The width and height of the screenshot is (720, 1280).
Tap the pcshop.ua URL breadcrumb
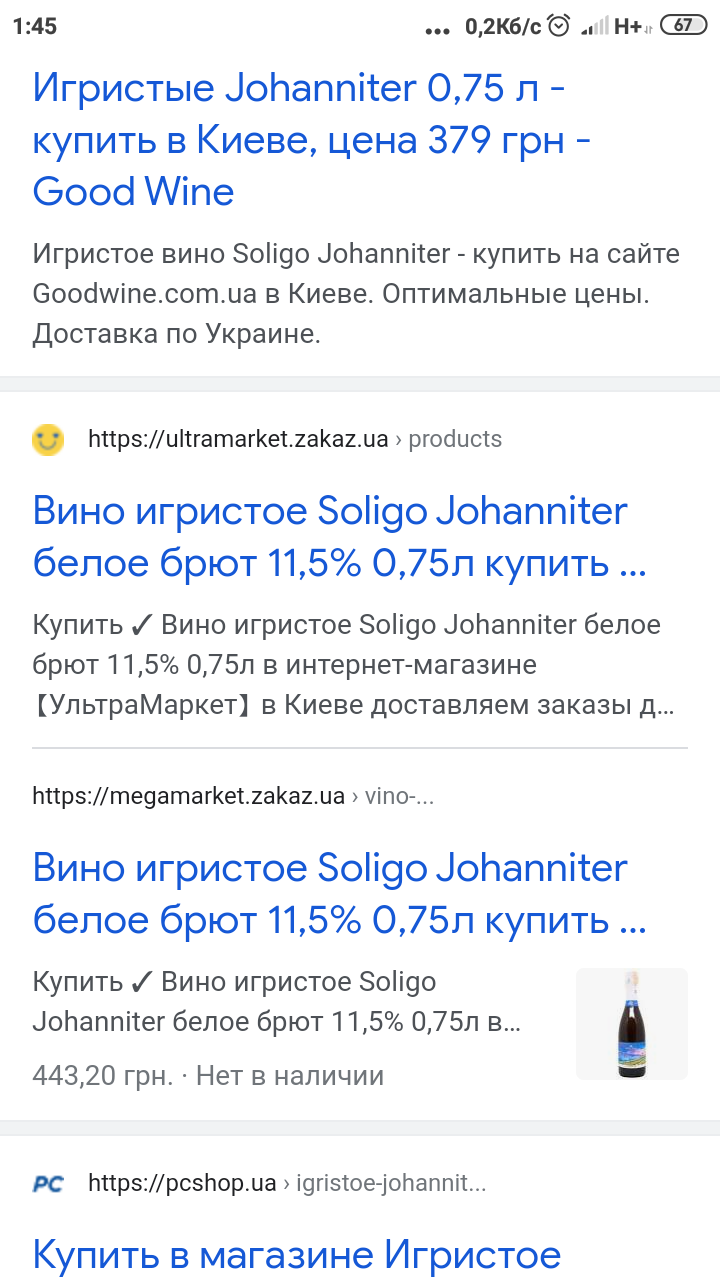coord(182,1184)
